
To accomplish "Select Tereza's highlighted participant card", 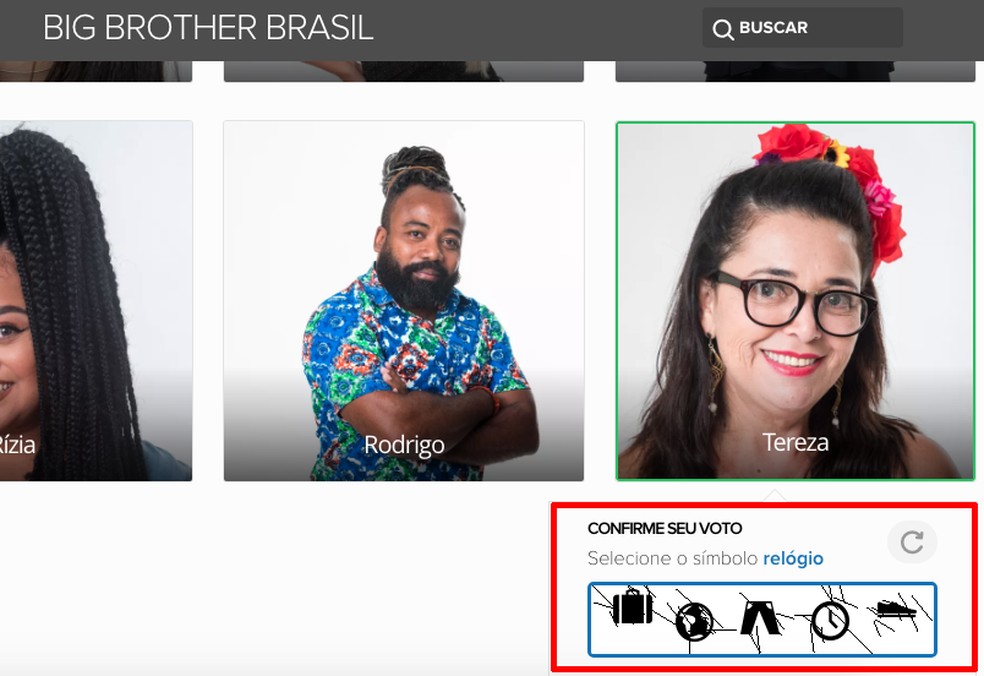I will 795,301.
